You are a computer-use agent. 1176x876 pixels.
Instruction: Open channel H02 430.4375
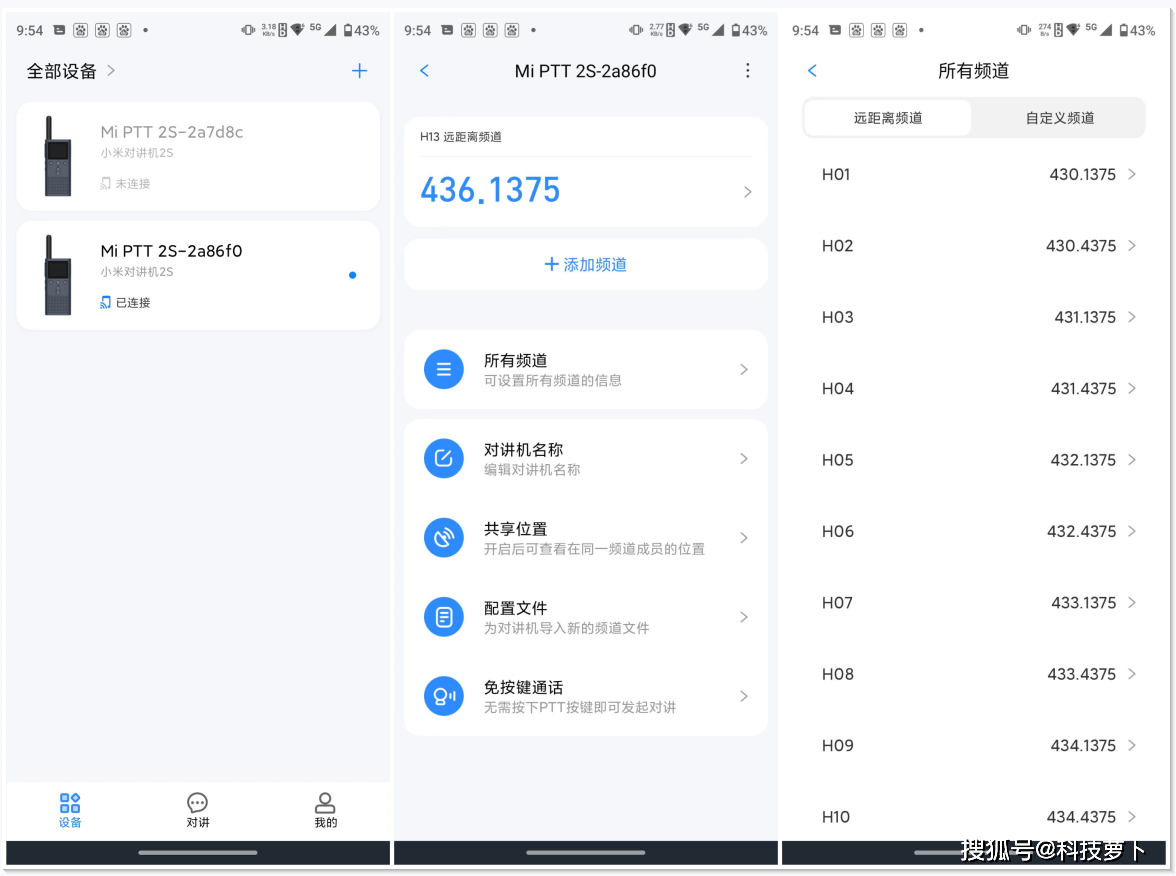tap(974, 245)
